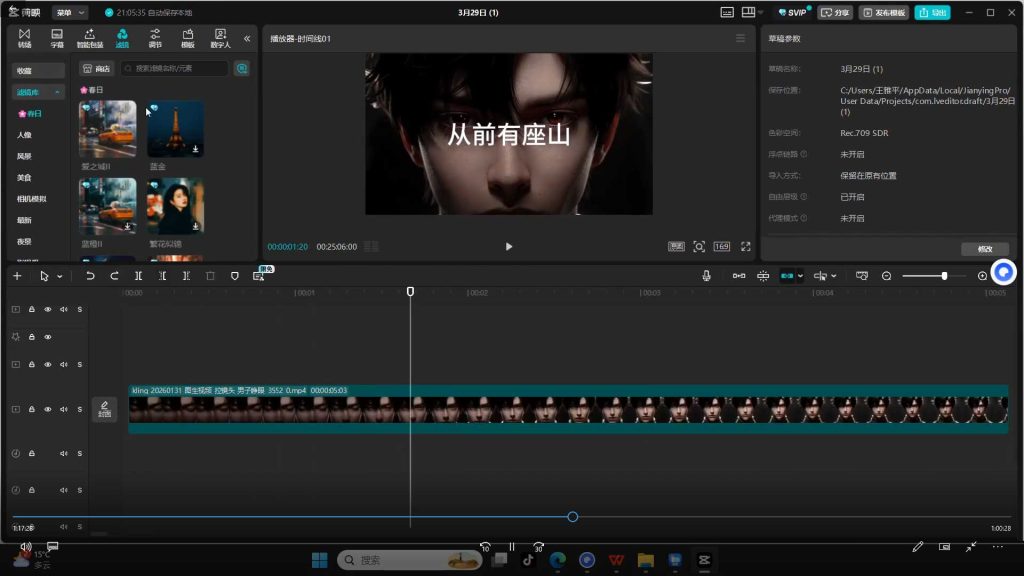Click the undo arrow in timeline toolbar

tap(90, 276)
